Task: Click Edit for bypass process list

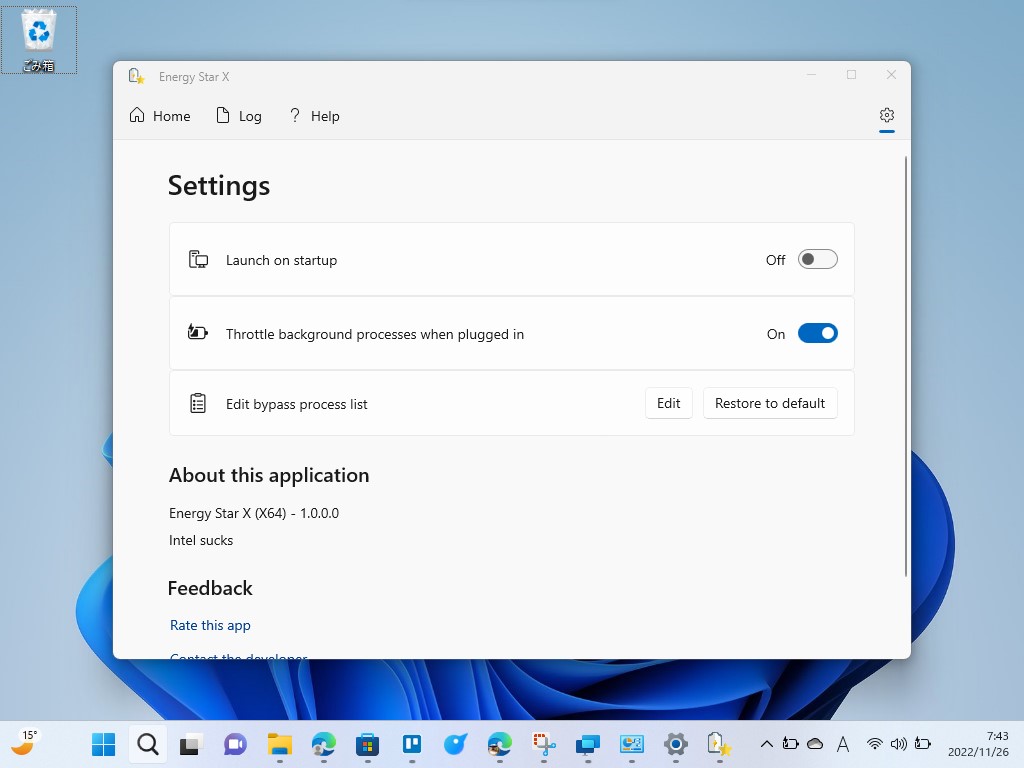Action: point(668,403)
